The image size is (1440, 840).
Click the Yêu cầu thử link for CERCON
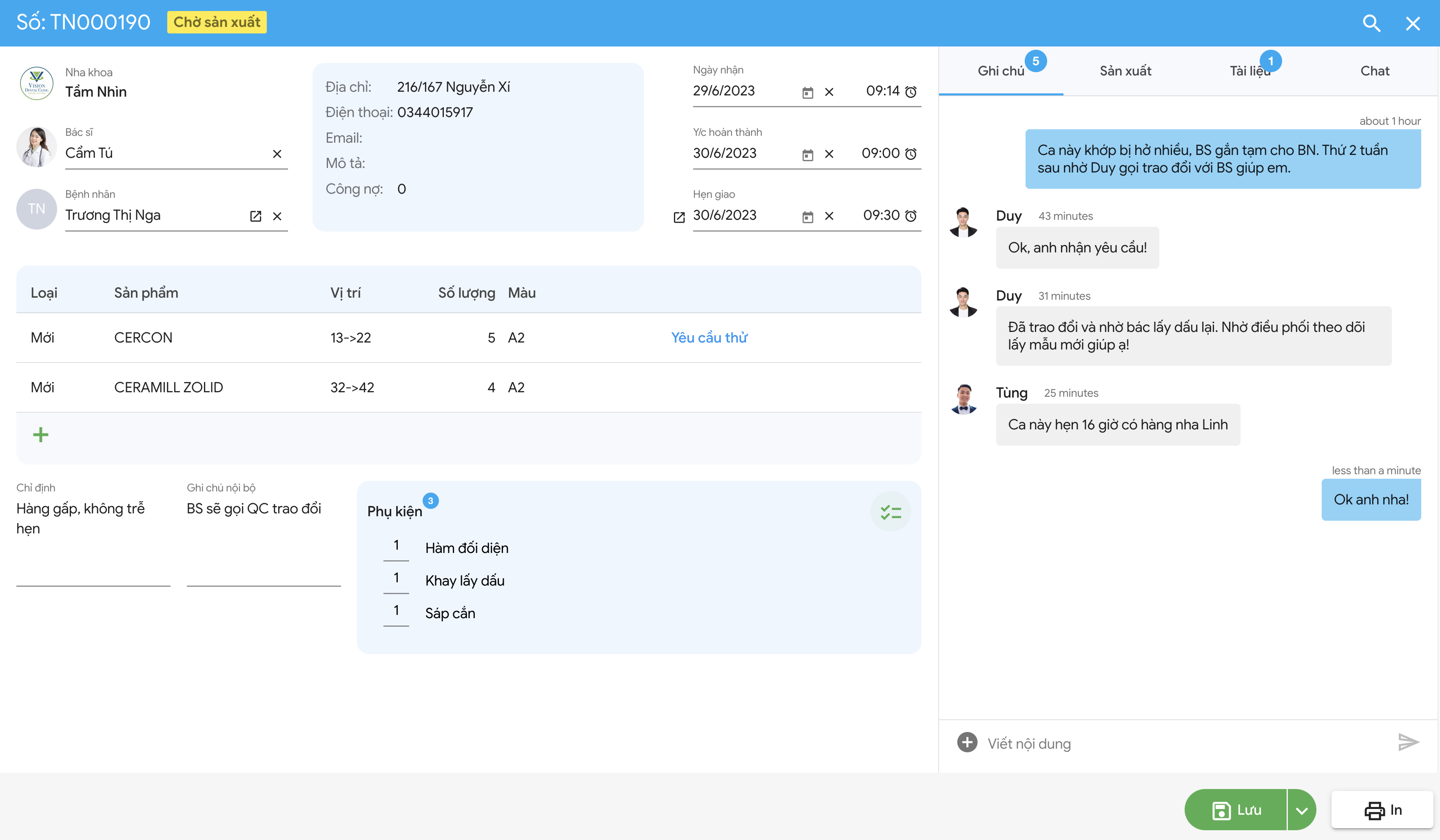pos(710,337)
